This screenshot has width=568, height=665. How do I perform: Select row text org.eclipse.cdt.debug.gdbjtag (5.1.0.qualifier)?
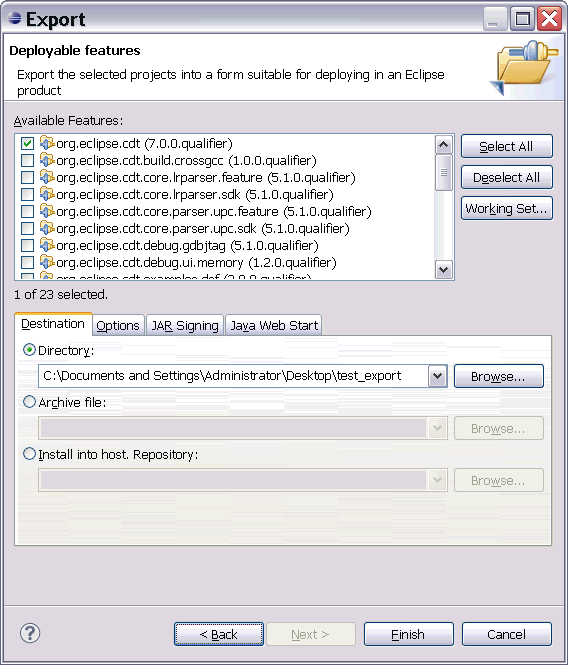(x=187, y=246)
